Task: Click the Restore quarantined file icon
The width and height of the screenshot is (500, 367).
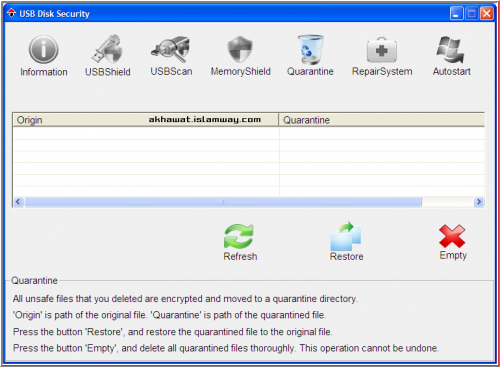Action: (x=346, y=236)
